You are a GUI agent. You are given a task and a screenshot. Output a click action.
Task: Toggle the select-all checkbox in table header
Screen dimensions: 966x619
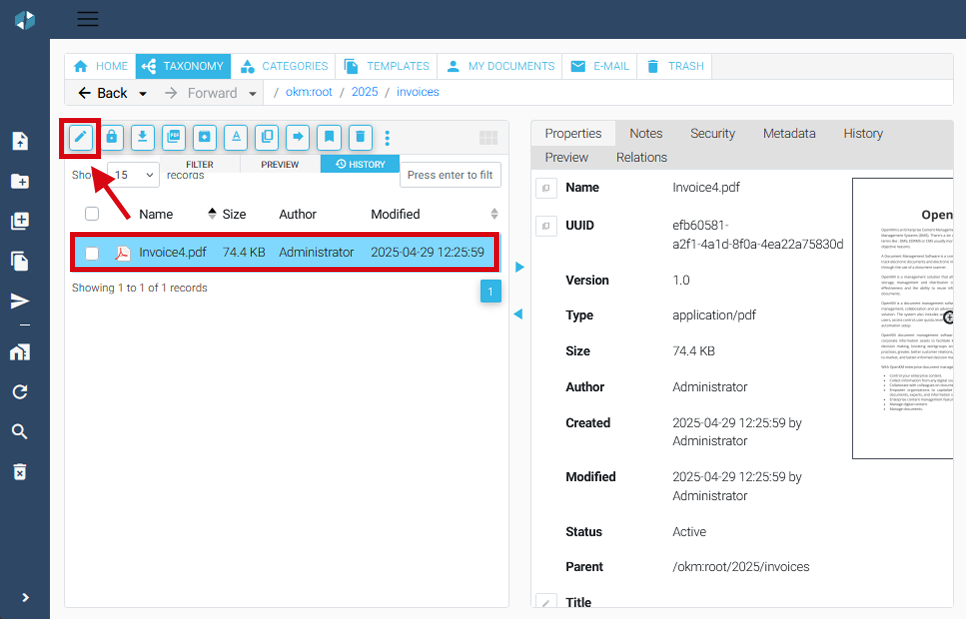(x=92, y=214)
